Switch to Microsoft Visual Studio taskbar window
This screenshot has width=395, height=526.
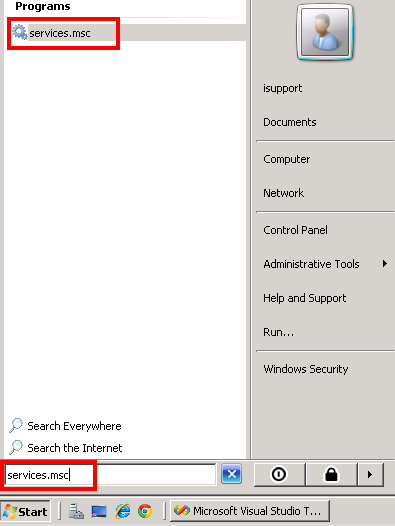click(250, 511)
